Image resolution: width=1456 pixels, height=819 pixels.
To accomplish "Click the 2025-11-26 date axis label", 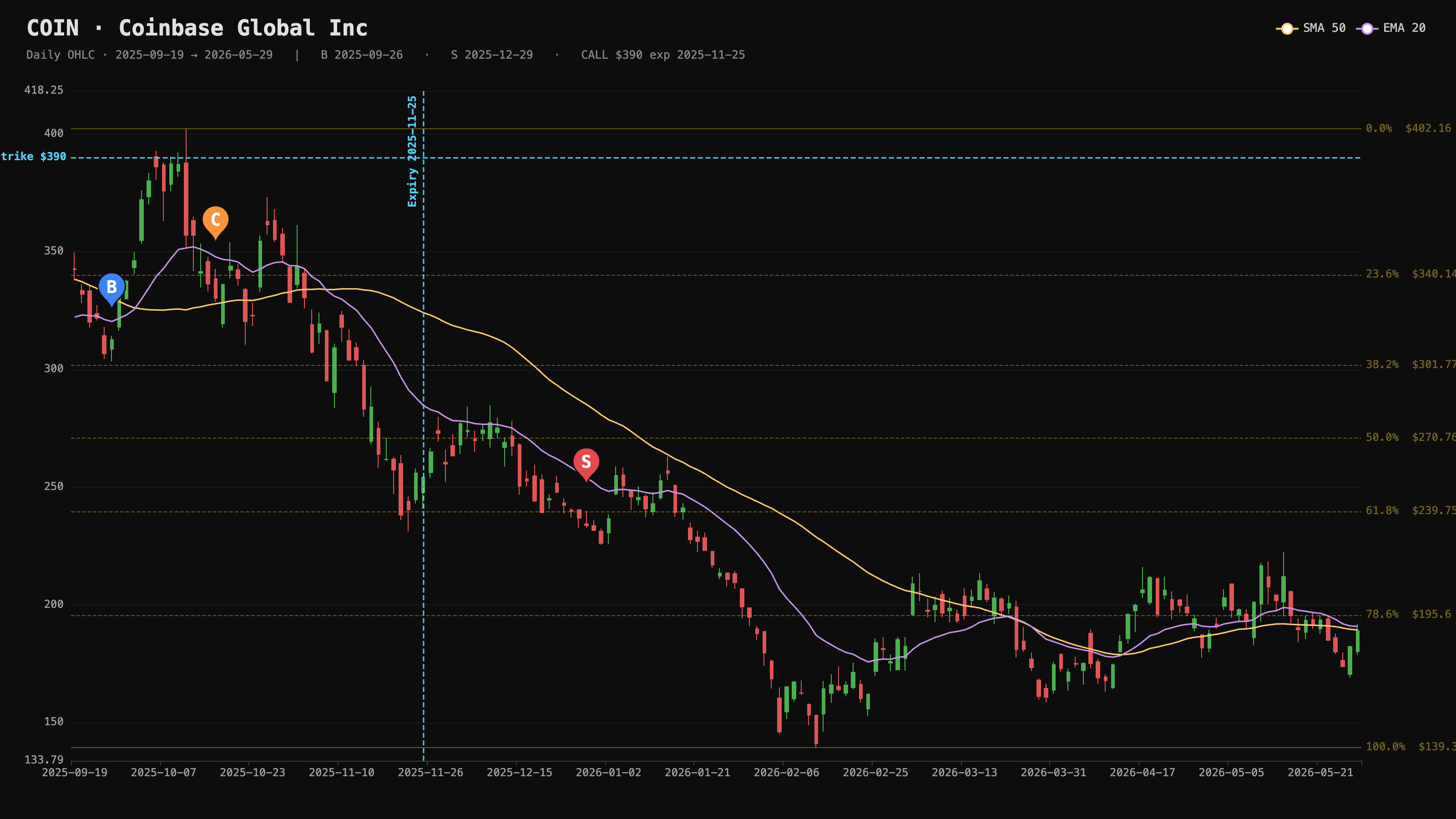I will click(x=430, y=773).
